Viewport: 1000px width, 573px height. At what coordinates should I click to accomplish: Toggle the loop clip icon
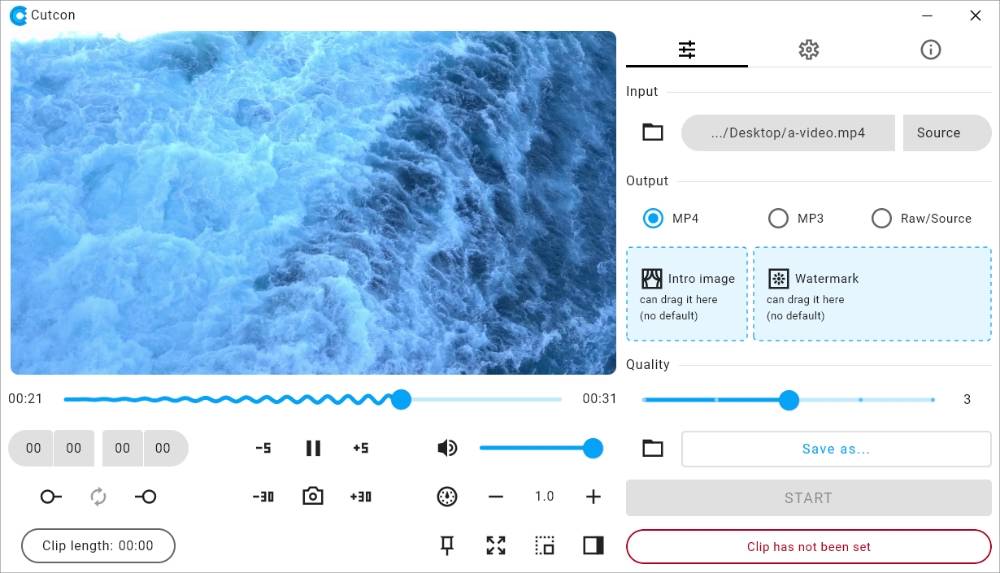click(98, 496)
